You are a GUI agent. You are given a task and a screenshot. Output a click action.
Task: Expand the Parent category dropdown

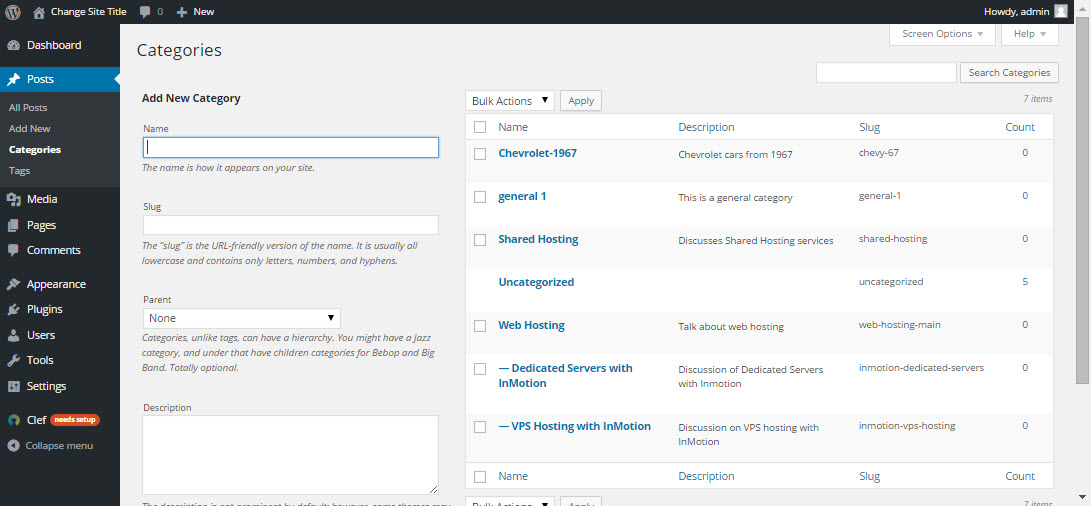pos(241,318)
